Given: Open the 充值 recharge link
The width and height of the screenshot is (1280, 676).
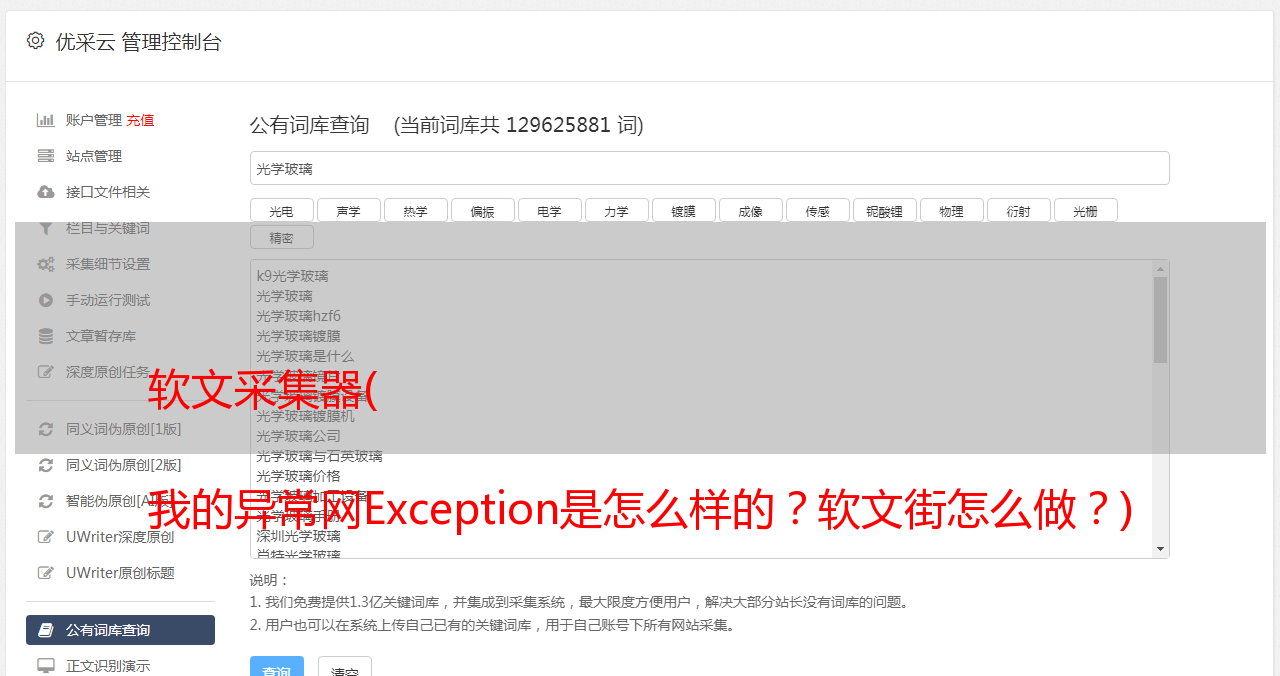Looking at the screenshot, I should tap(140, 120).
